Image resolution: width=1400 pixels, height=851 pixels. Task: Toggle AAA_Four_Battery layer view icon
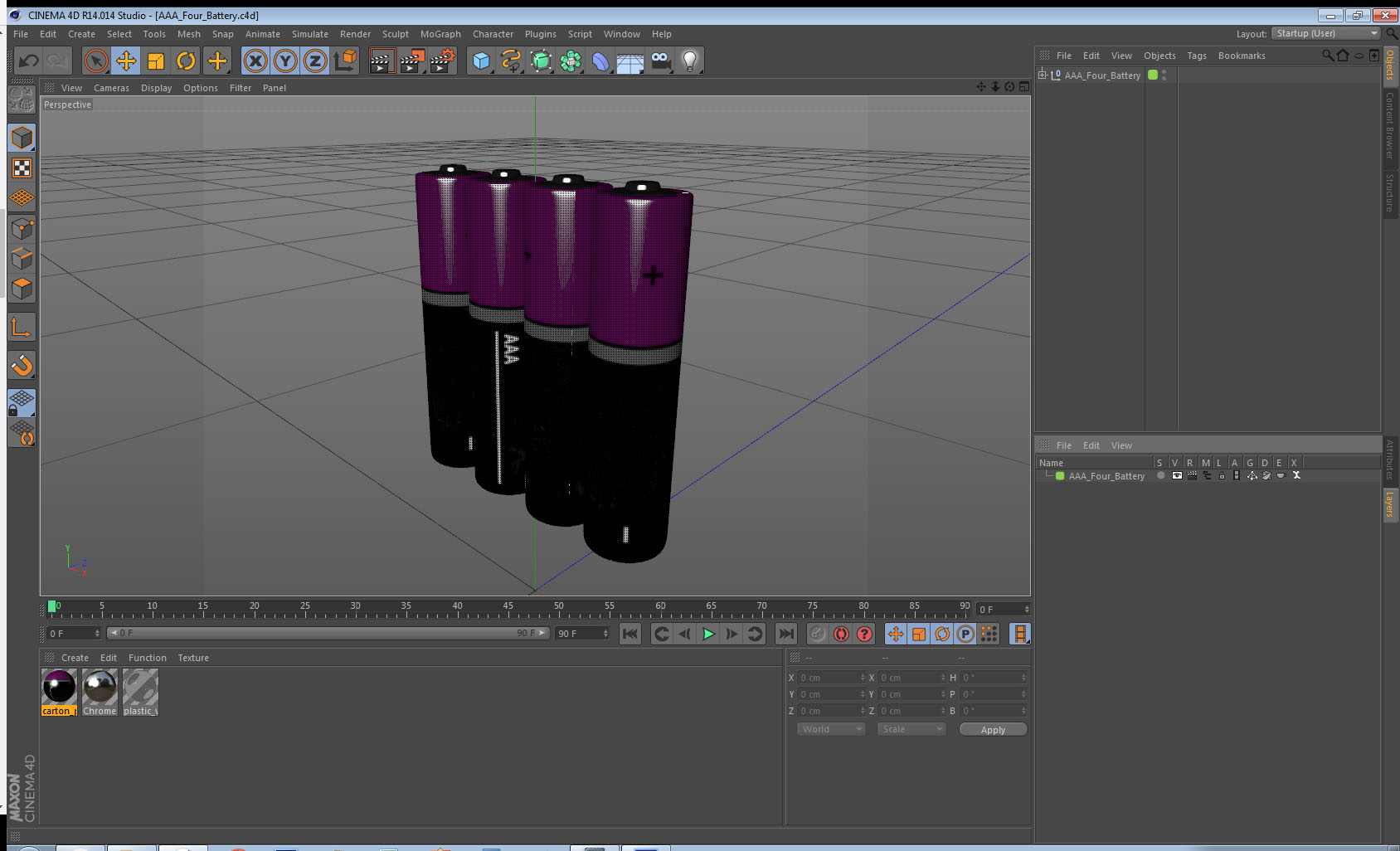tap(1176, 476)
